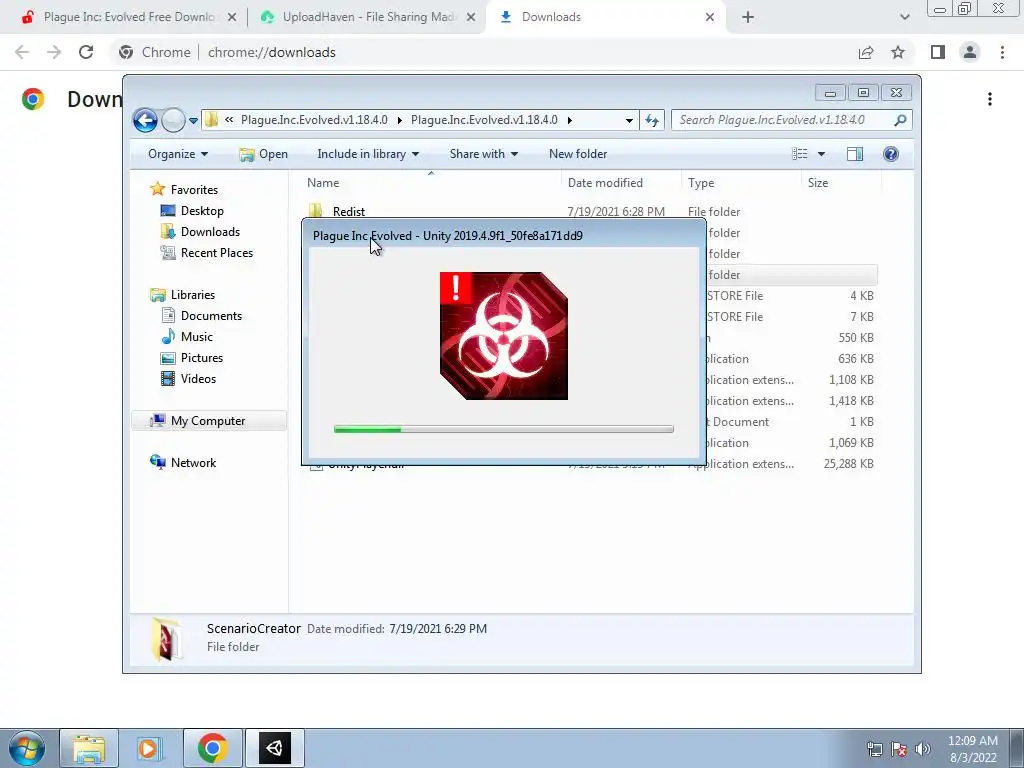Image resolution: width=1024 pixels, height=768 pixels.
Task: Sort by Date modified column header
Action: [x=620, y=183]
